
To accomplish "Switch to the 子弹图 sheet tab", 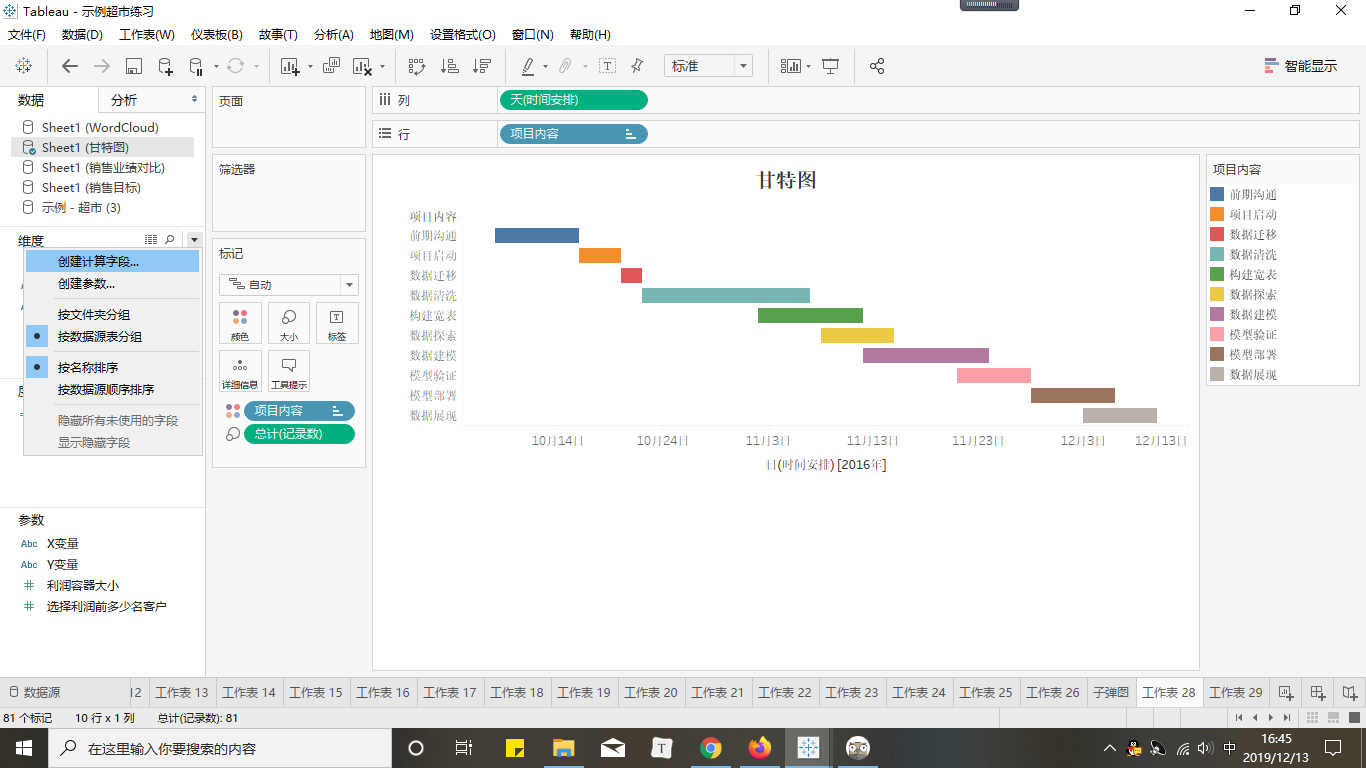I will click(1111, 692).
